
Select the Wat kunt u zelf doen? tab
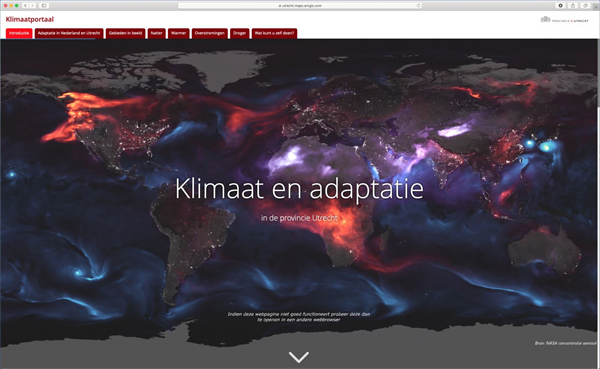pos(274,33)
